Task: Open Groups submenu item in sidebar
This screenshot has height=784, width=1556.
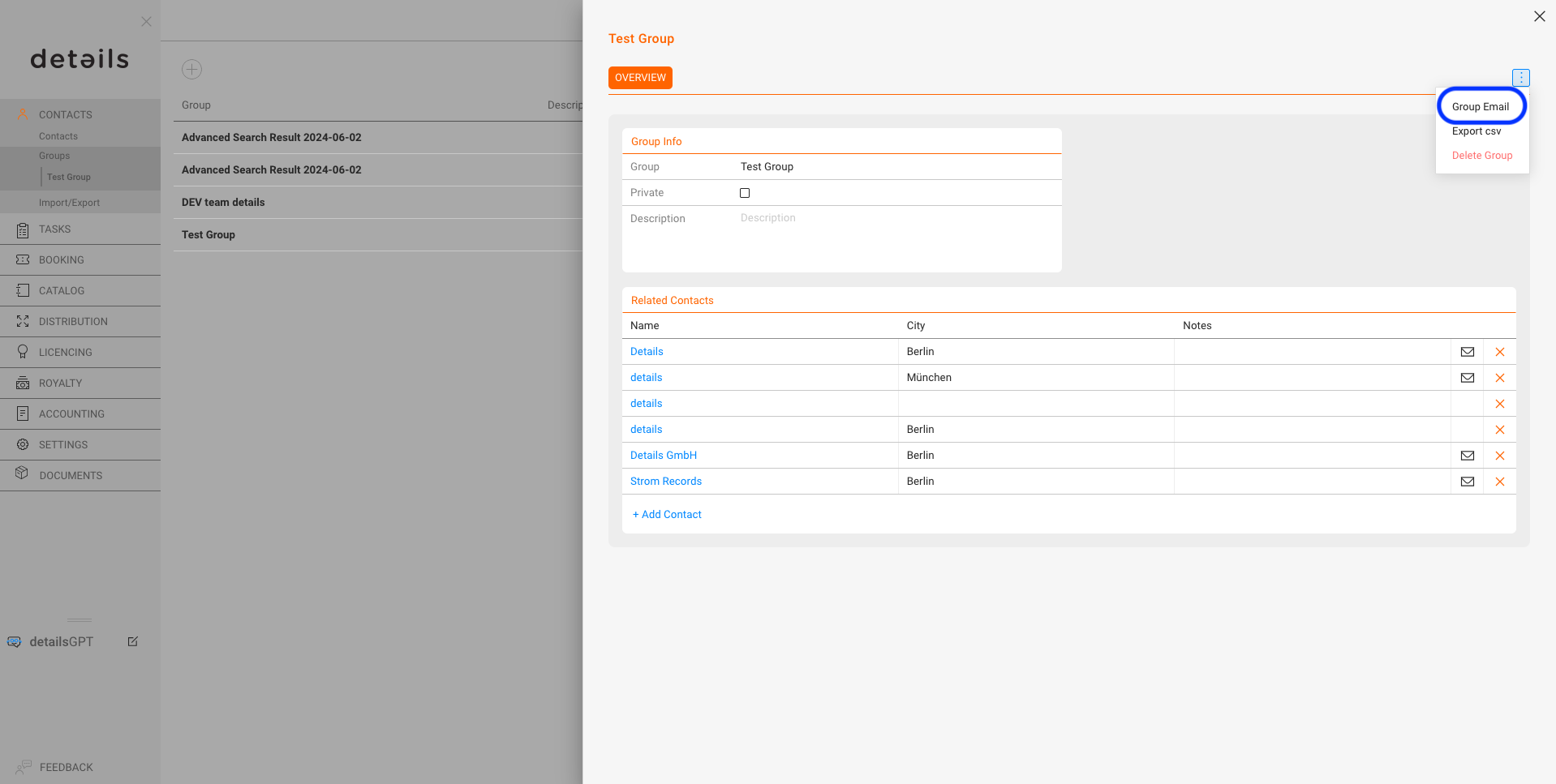Action: [54, 156]
